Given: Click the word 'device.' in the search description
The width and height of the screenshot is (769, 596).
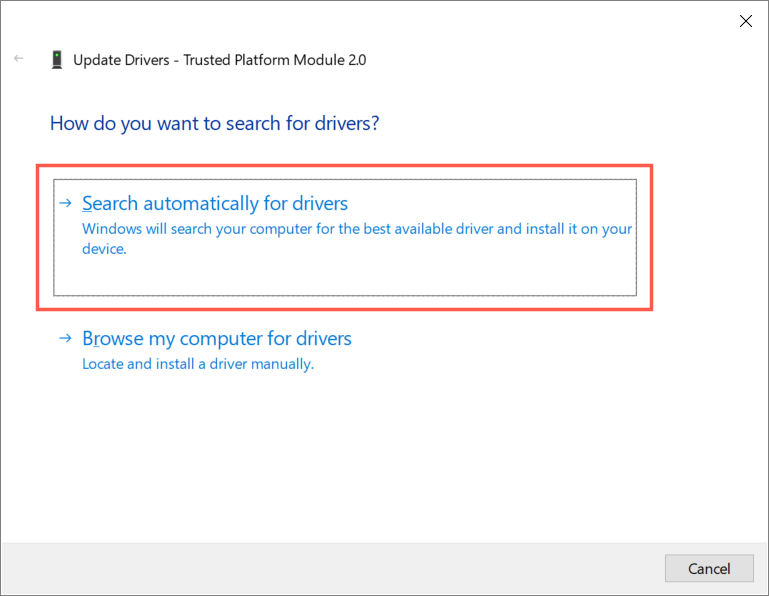Looking at the screenshot, I should click(104, 249).
